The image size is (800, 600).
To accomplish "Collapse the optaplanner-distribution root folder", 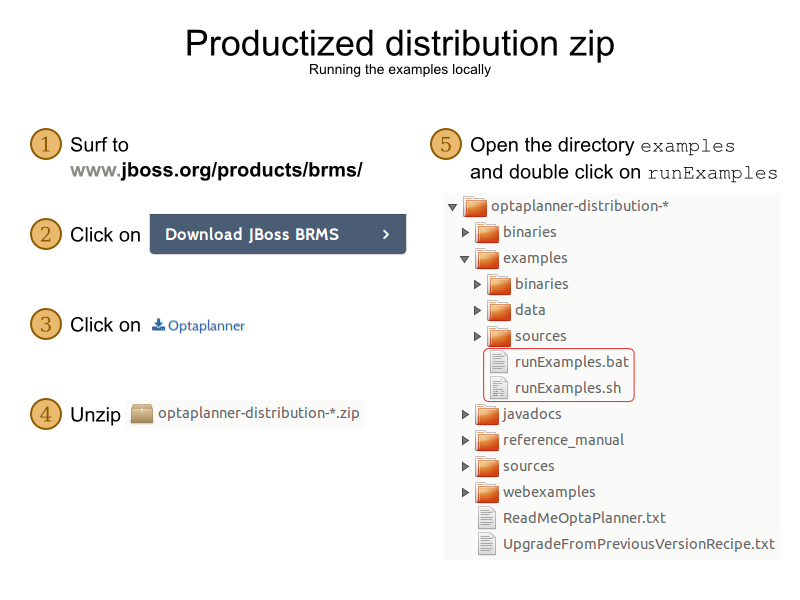I will coord(453,207).
